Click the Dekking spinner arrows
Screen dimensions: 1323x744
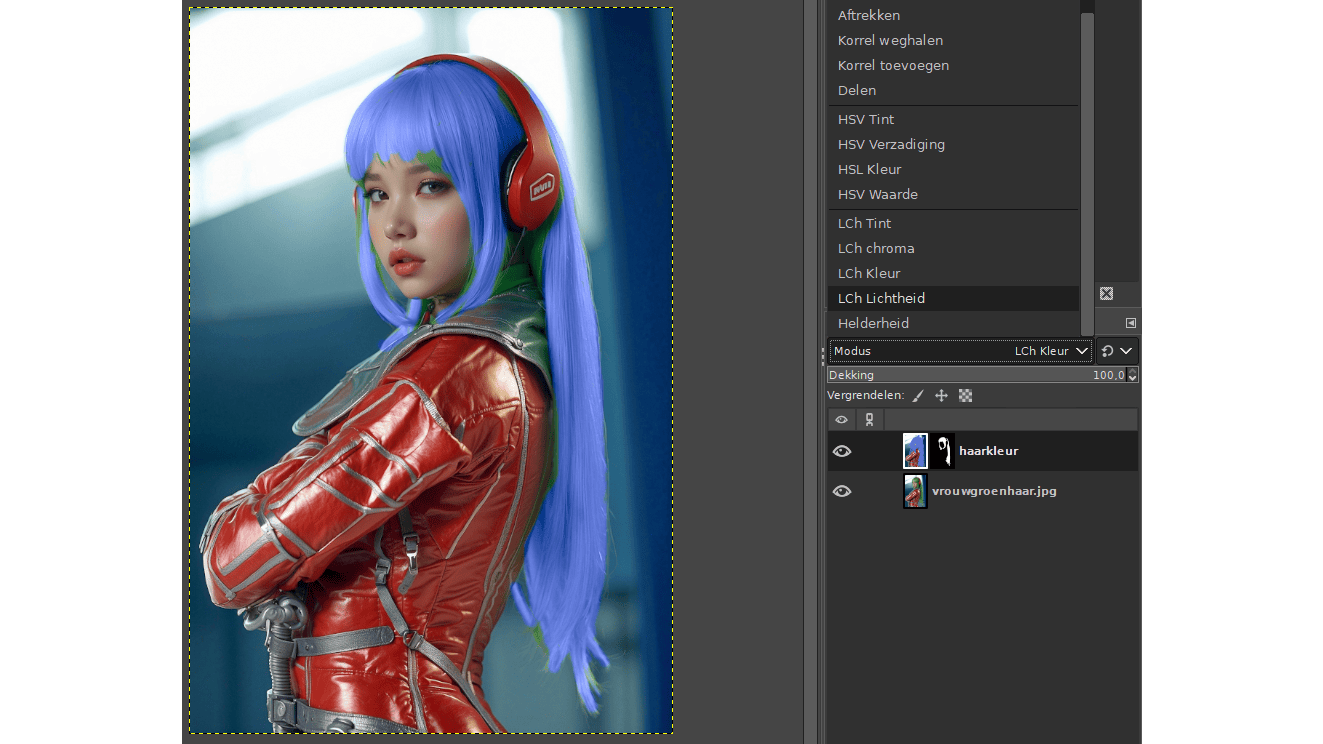[x=1132, y=375]
